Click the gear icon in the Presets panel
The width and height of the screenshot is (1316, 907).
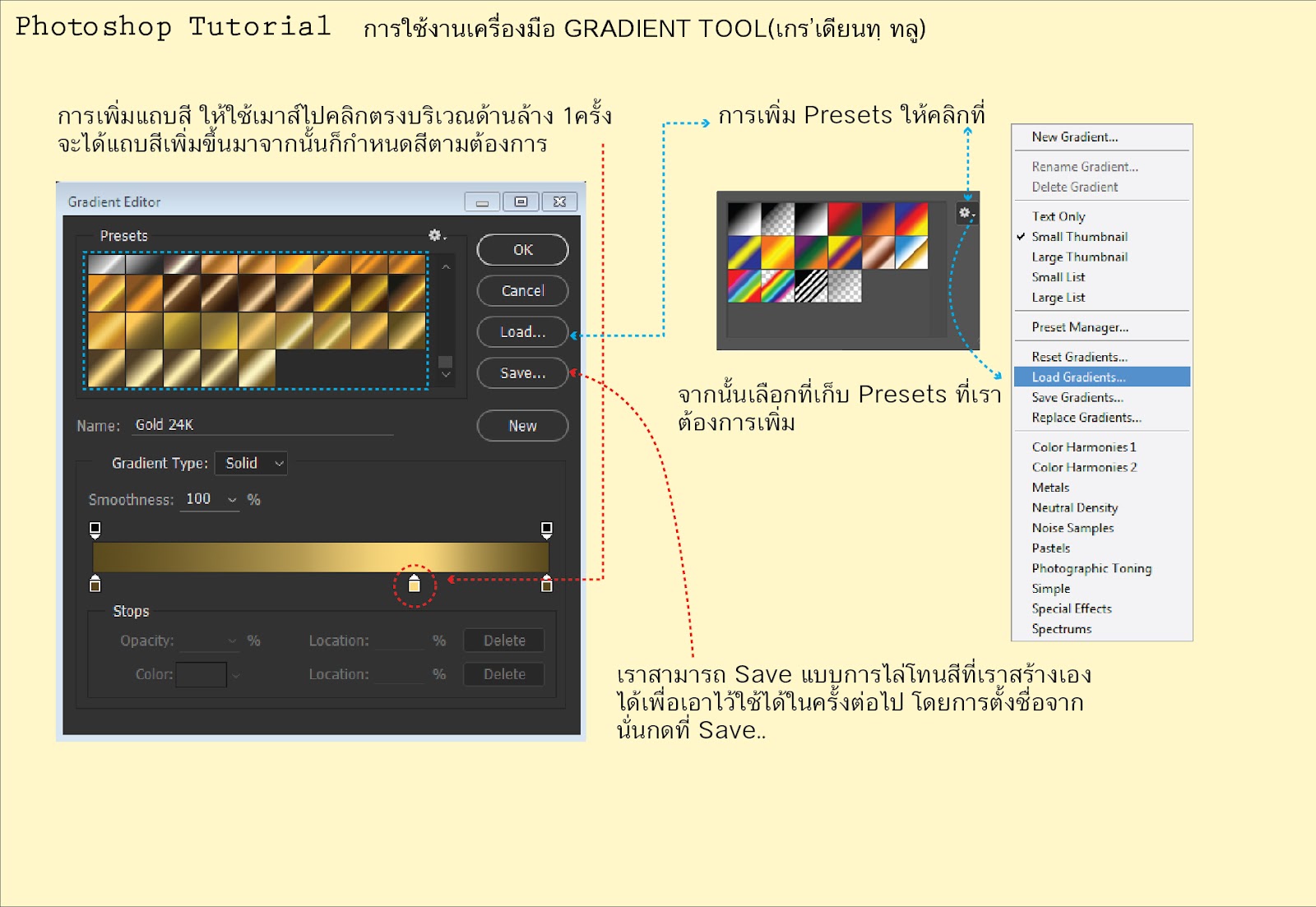pos(435,234)
